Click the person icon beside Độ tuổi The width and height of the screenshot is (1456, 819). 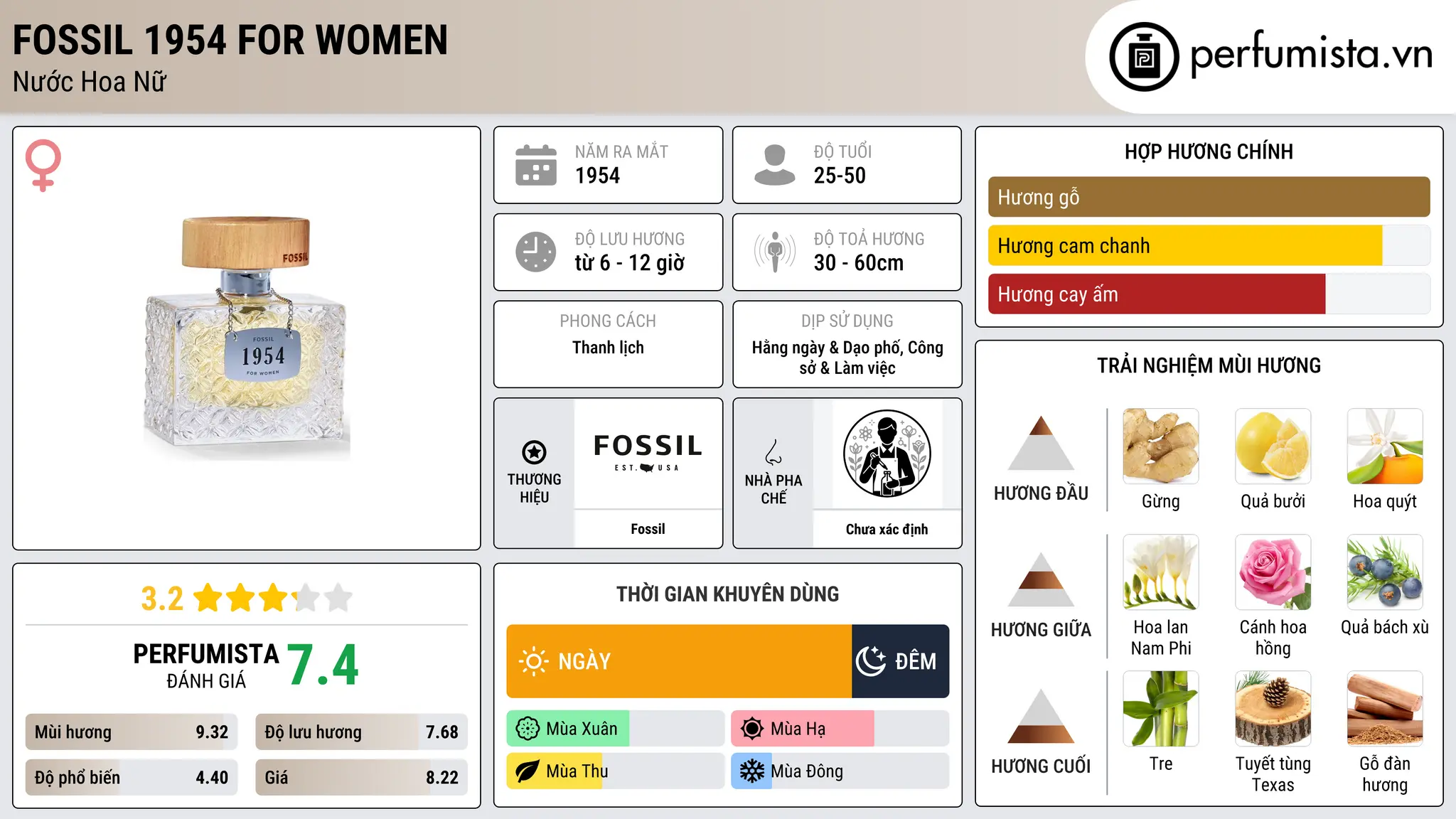tap(774, 165)
